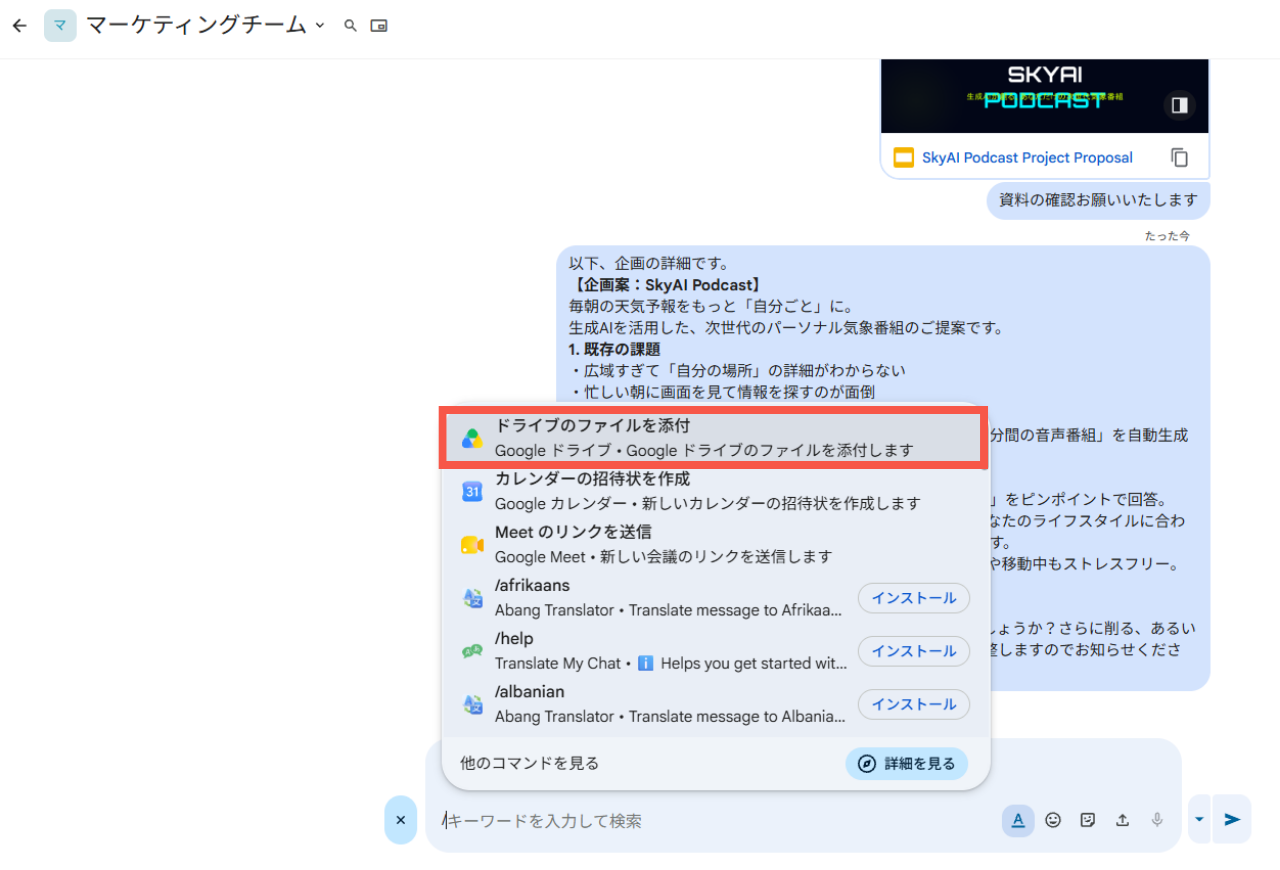Click the Google Calendar icon in command list
The height and width of the screenshot is (870, 1280).
472,492
